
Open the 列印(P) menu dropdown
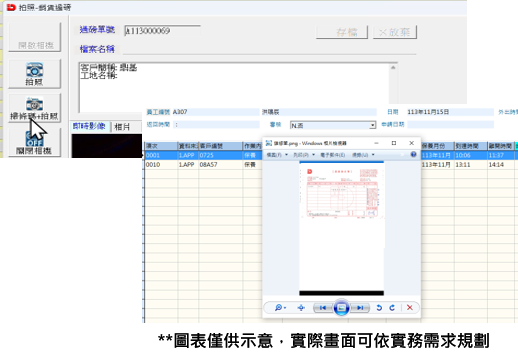(x=304, y=155)
